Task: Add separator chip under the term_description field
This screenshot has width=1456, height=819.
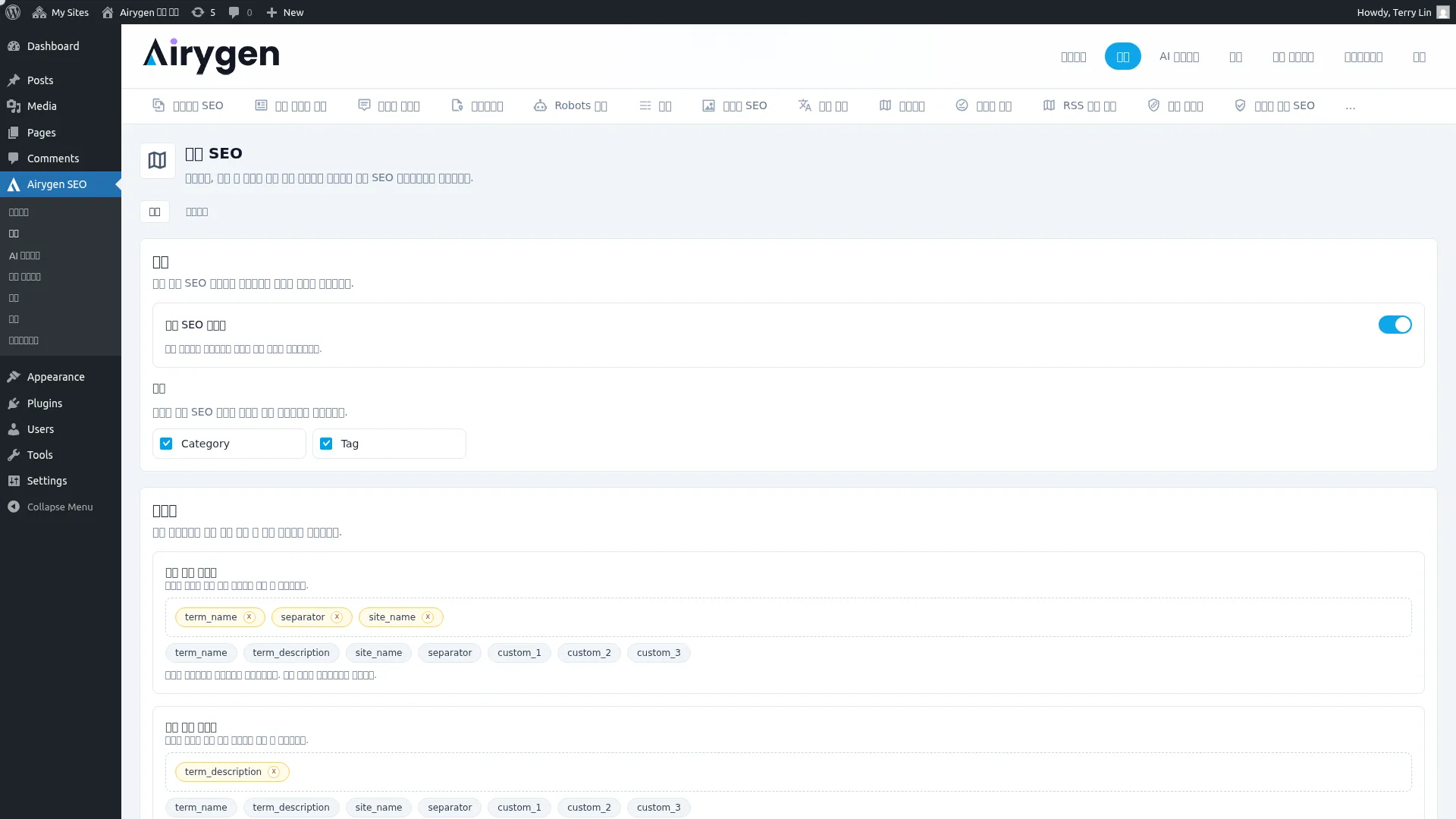Action: pyautogui.click(x=450, y=808)
